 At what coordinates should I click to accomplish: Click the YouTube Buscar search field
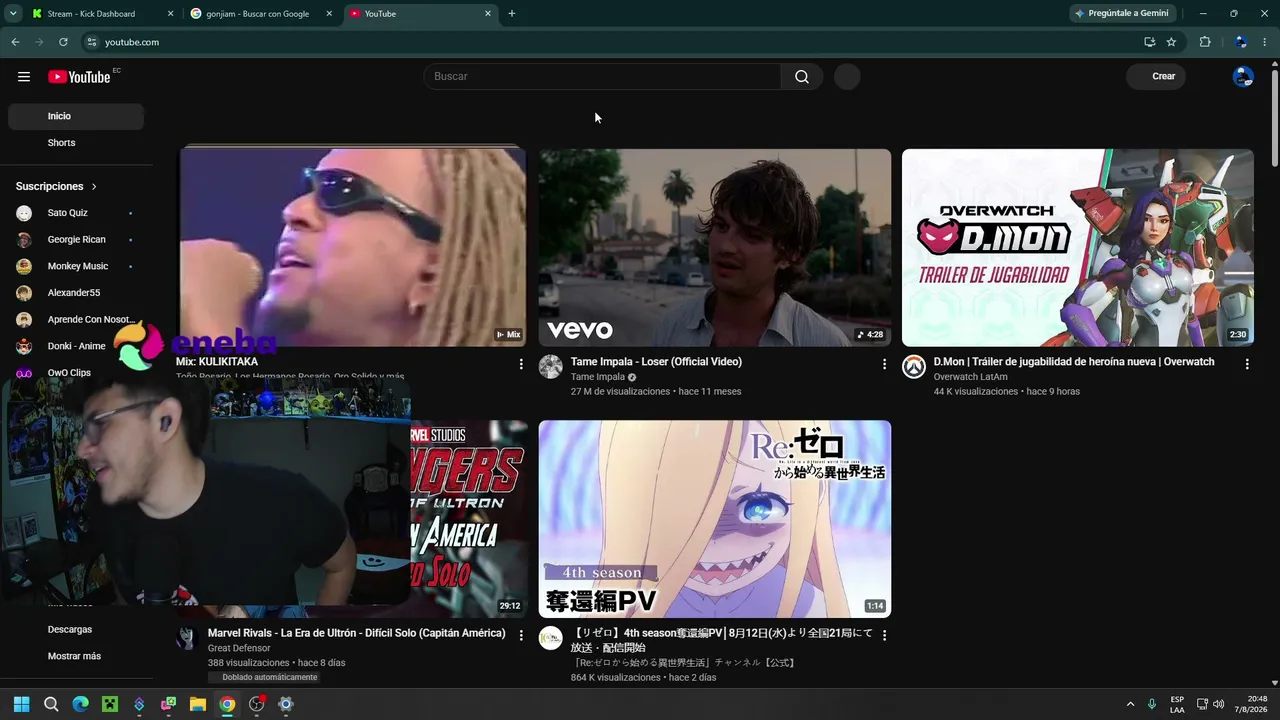coord(602,77)
